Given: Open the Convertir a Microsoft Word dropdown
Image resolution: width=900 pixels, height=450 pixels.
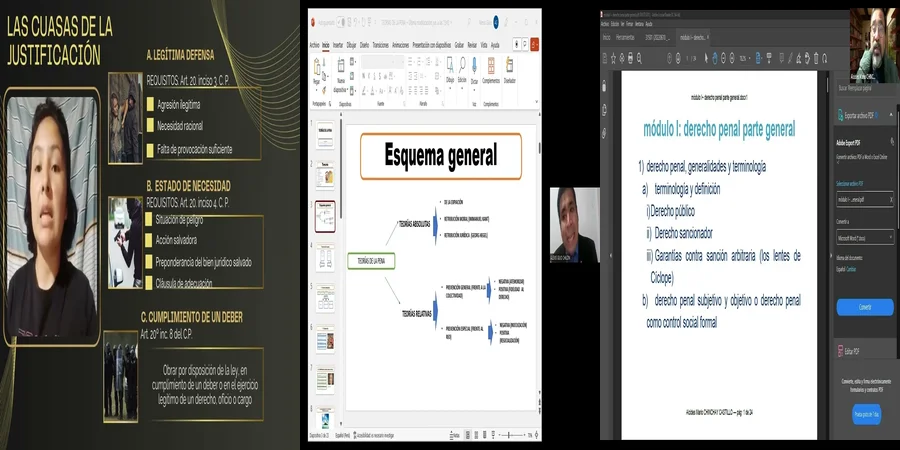Looking at the screenshot, I should coord(865,236).
